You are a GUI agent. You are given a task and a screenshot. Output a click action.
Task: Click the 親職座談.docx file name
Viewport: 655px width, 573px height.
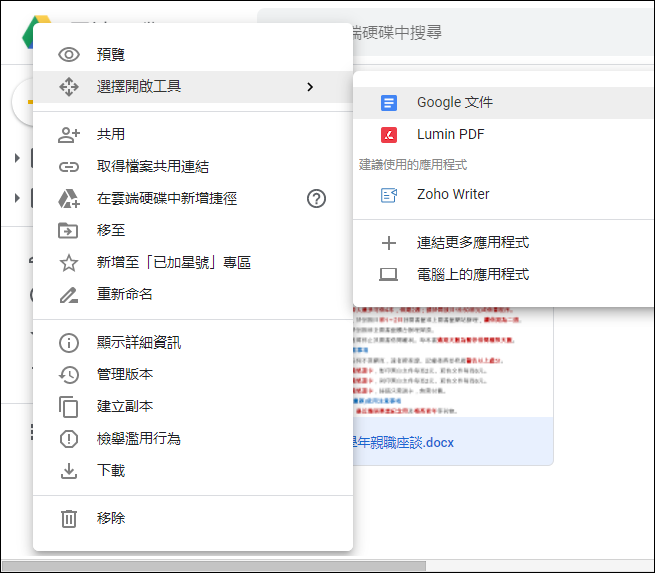404,443
